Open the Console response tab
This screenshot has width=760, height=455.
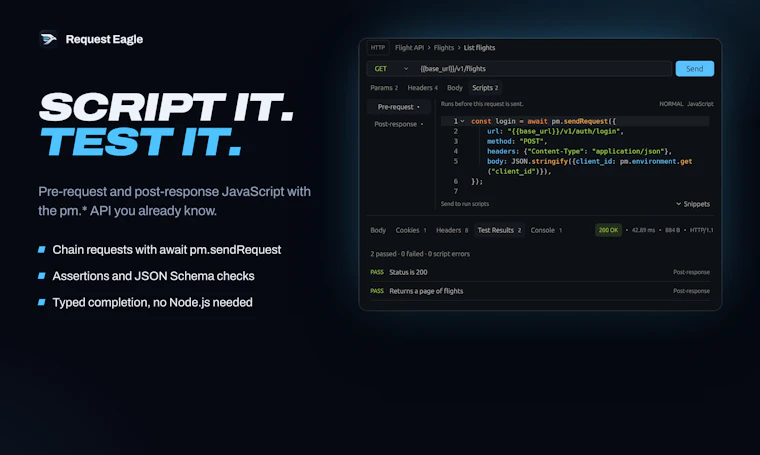546,230
